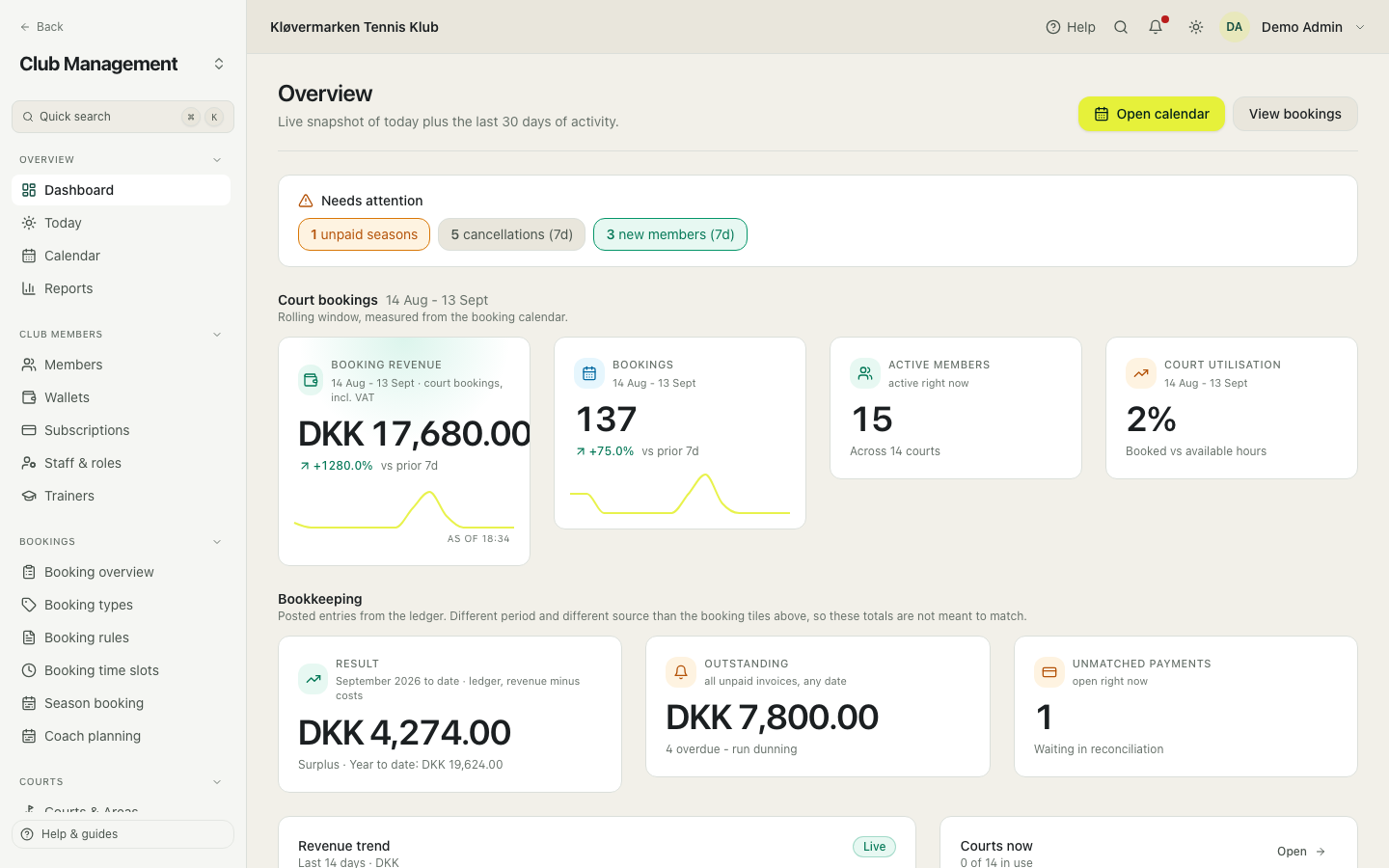
Task: Click the Open calendar button
Action: [x=1152, y=114]
